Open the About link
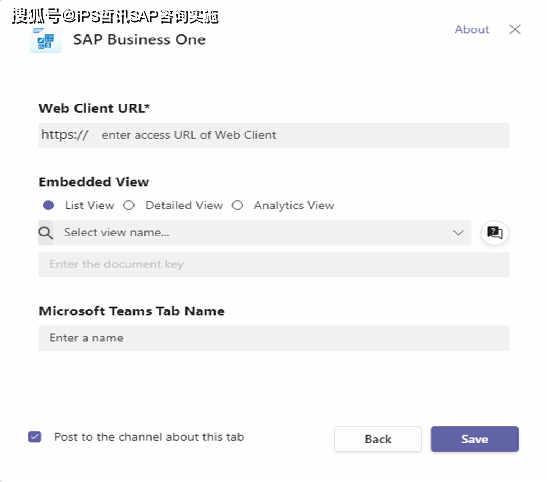The width and height of the screenshot is (547, 482). coord(472,30)
